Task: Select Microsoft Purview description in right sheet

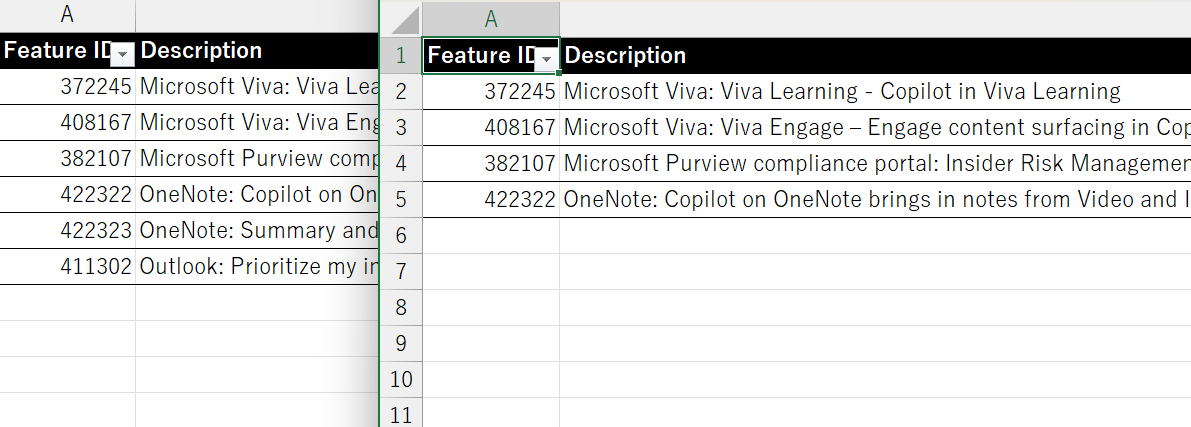Action: (x=870, y=164)
